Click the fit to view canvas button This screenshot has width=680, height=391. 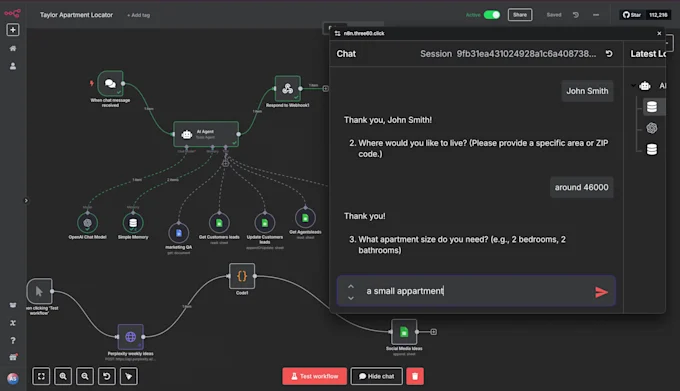41,376
